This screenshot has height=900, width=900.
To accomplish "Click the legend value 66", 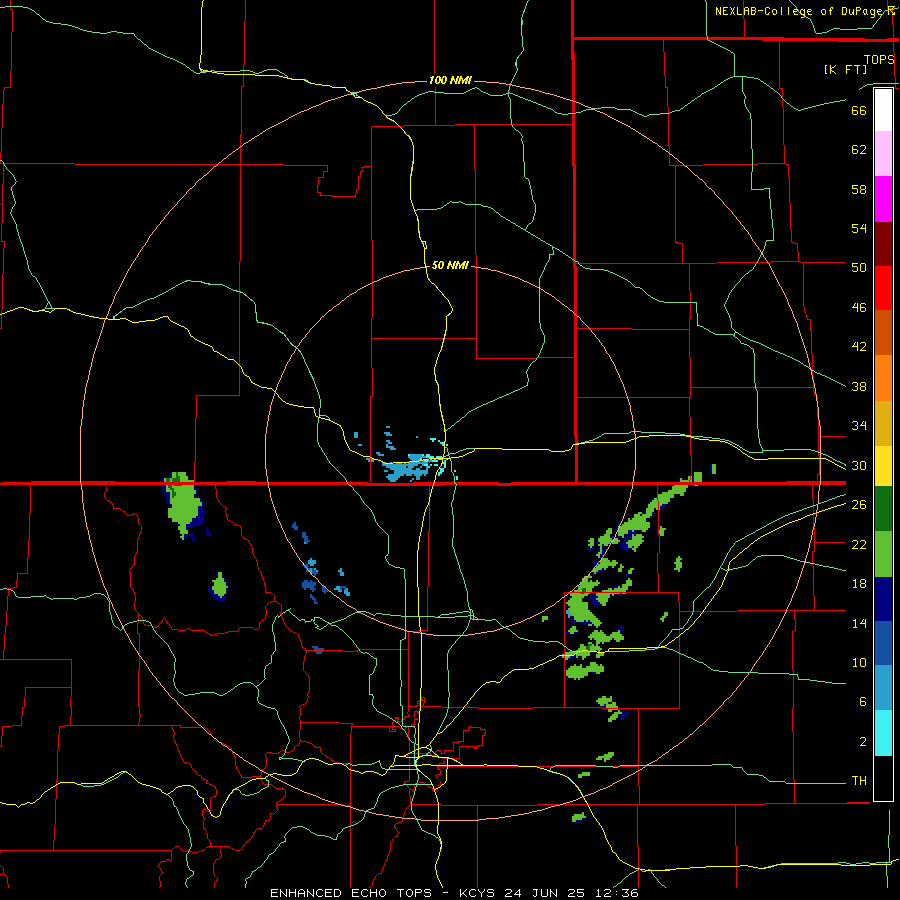I will point(859,110).
